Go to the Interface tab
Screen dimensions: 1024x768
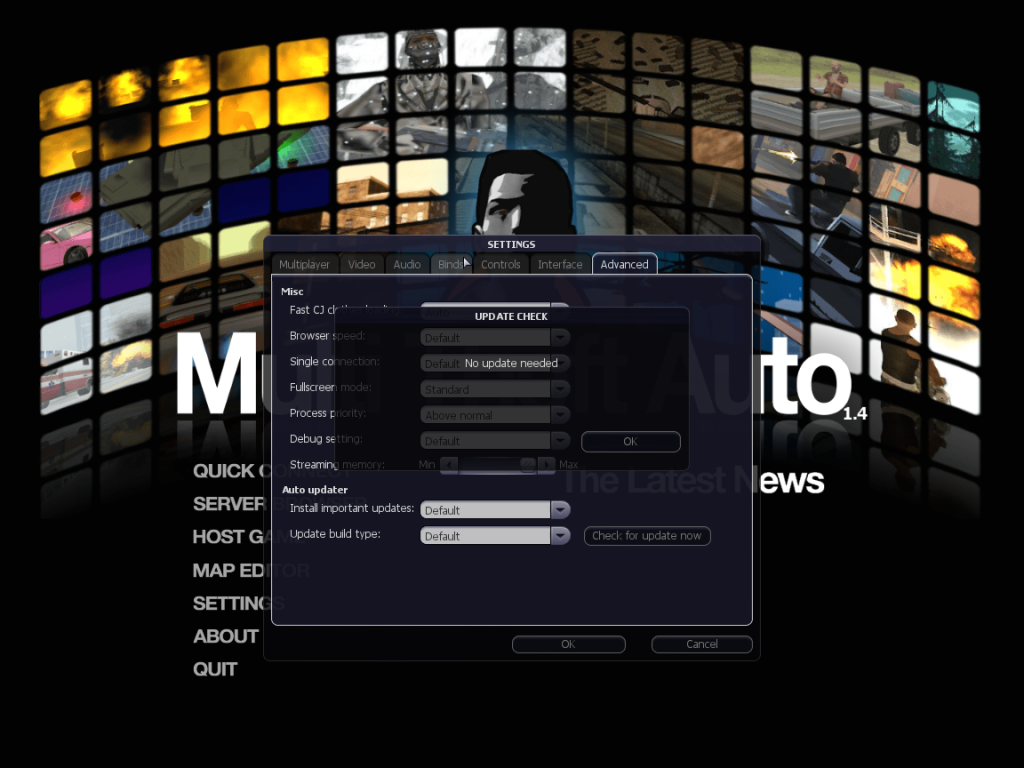click(560, 265)
